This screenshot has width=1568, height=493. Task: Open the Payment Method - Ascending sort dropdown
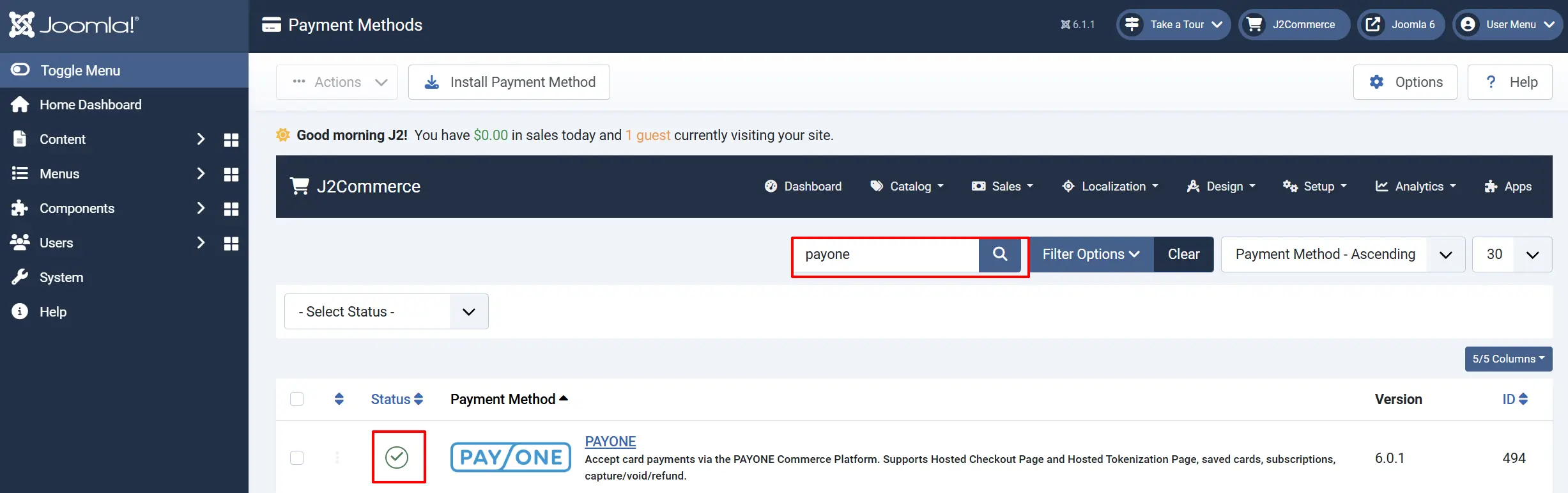pyautogui.click(x=1343, y=254)
